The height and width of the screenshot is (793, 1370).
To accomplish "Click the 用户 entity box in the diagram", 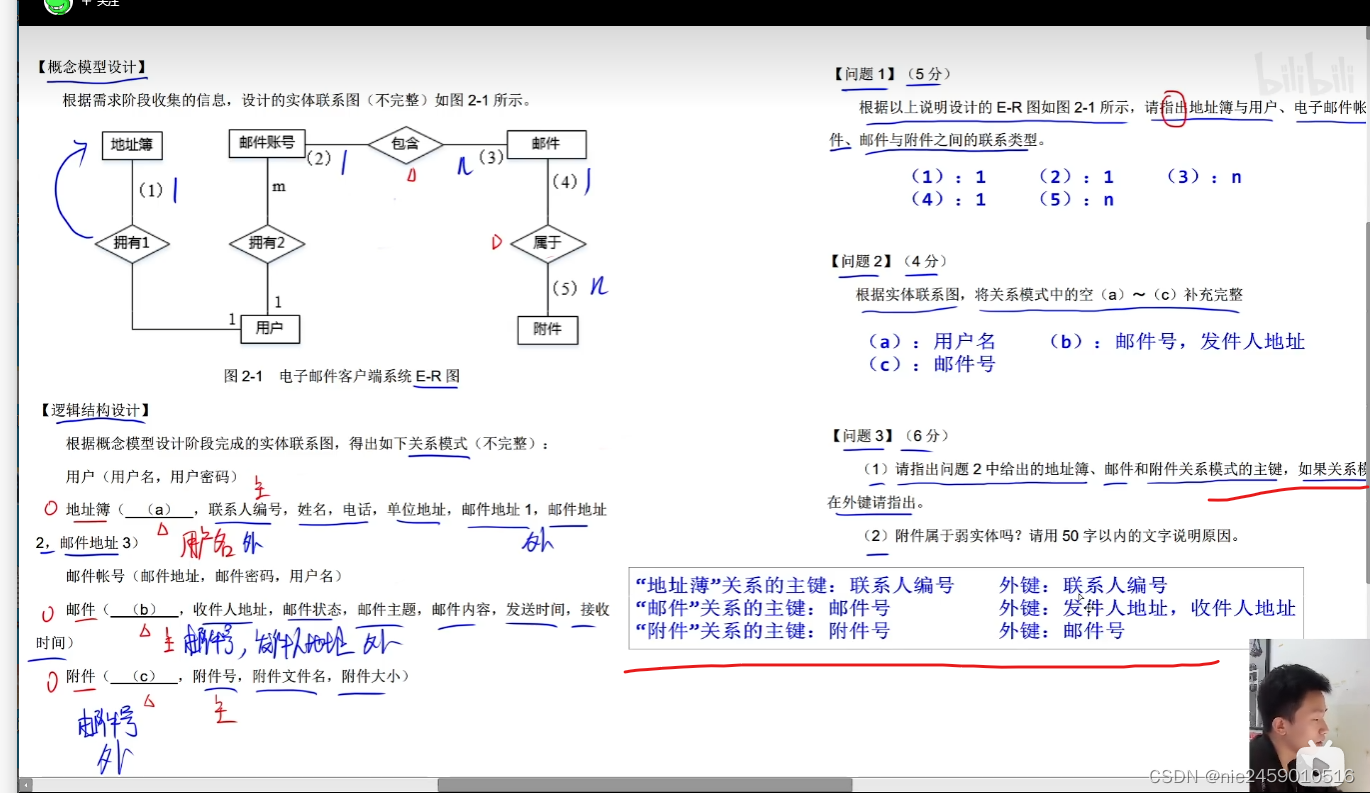I will pos(269,328).
